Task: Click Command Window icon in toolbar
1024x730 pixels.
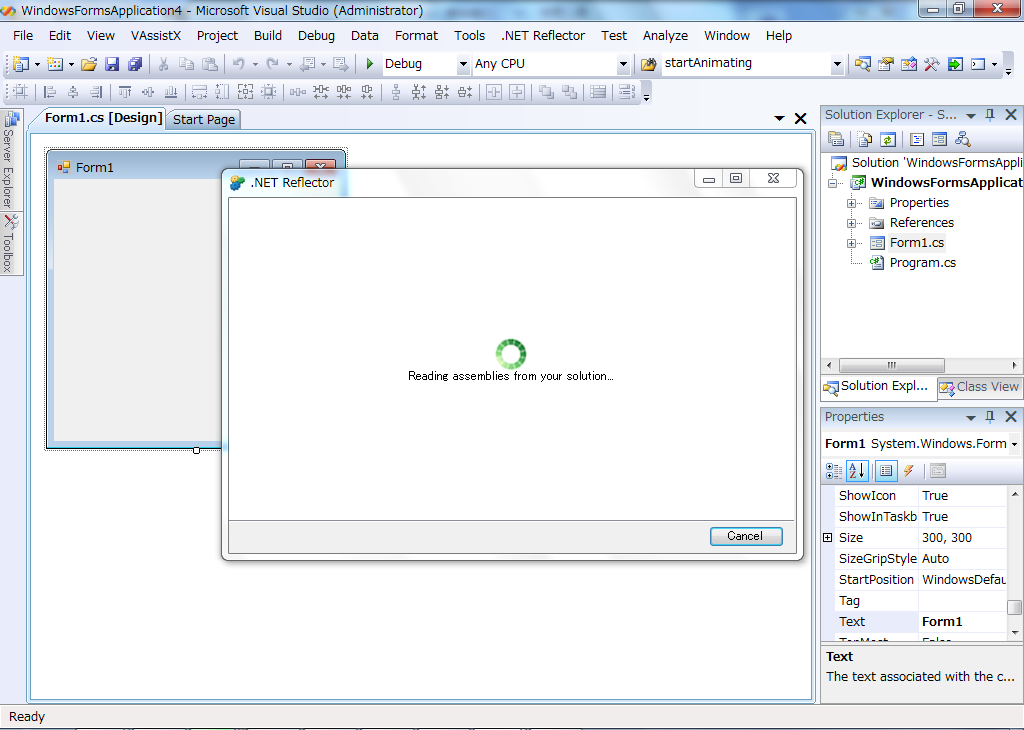Action: 978,64
